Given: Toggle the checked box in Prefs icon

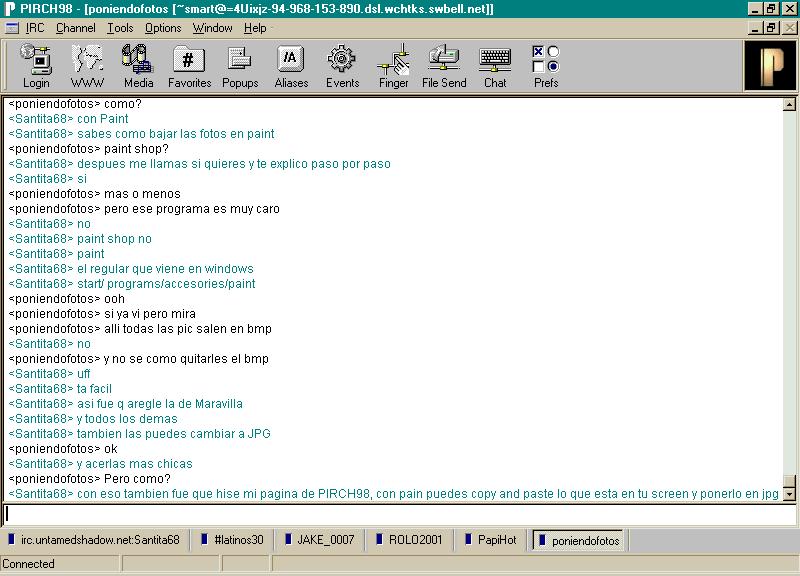Looking at the screenshot, I should point(538,52).
